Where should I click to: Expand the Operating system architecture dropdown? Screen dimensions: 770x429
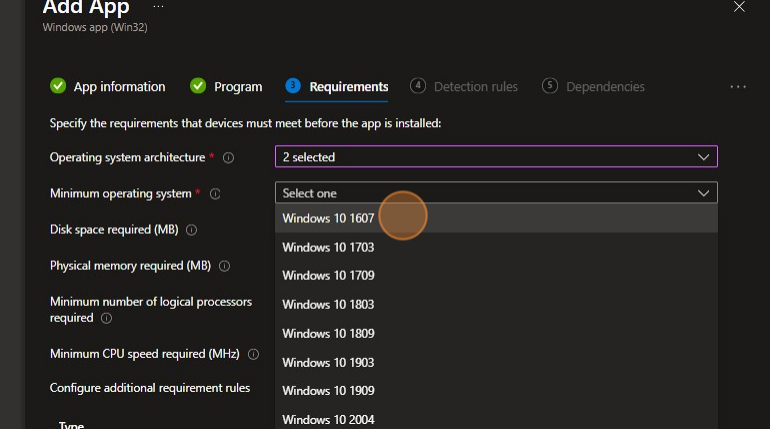point(496,157)
